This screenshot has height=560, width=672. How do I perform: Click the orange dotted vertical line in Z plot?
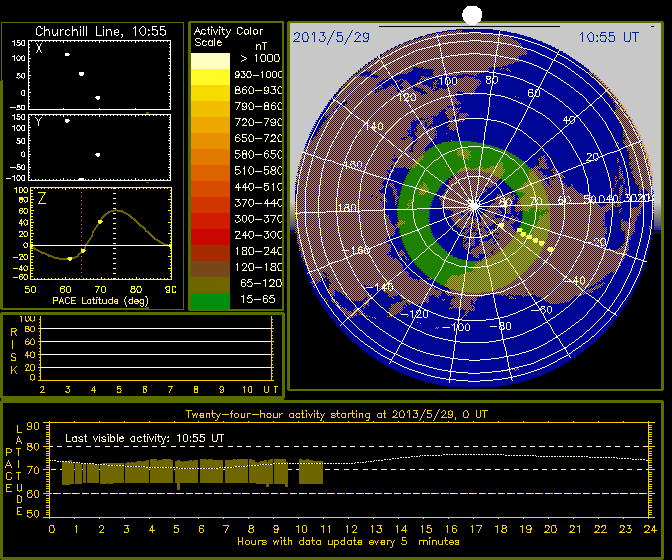point(81,234)
